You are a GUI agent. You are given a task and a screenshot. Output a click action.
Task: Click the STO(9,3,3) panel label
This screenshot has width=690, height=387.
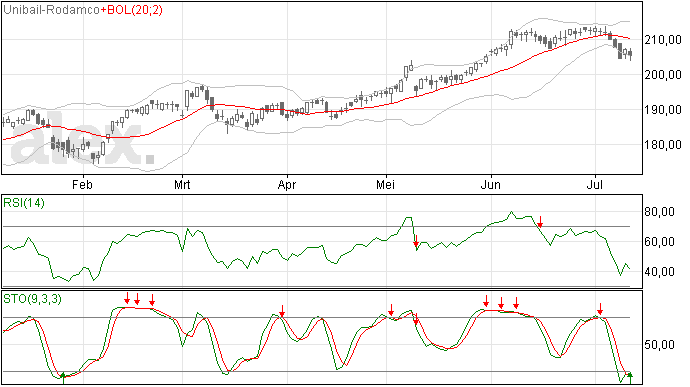point(33,299)
